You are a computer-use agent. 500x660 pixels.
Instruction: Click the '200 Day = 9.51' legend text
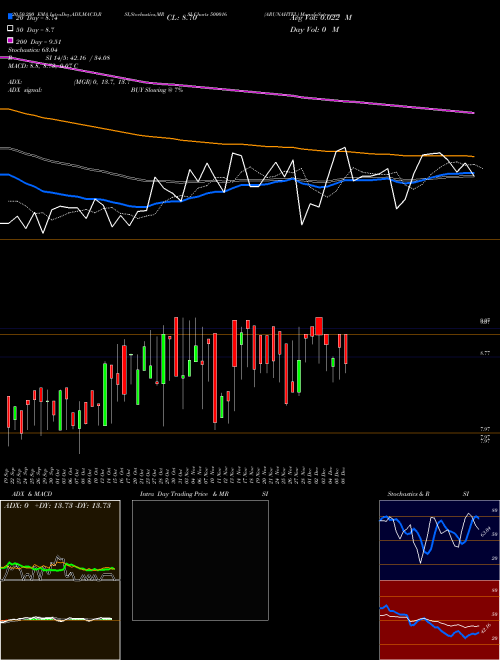click(x=39, y=42)
